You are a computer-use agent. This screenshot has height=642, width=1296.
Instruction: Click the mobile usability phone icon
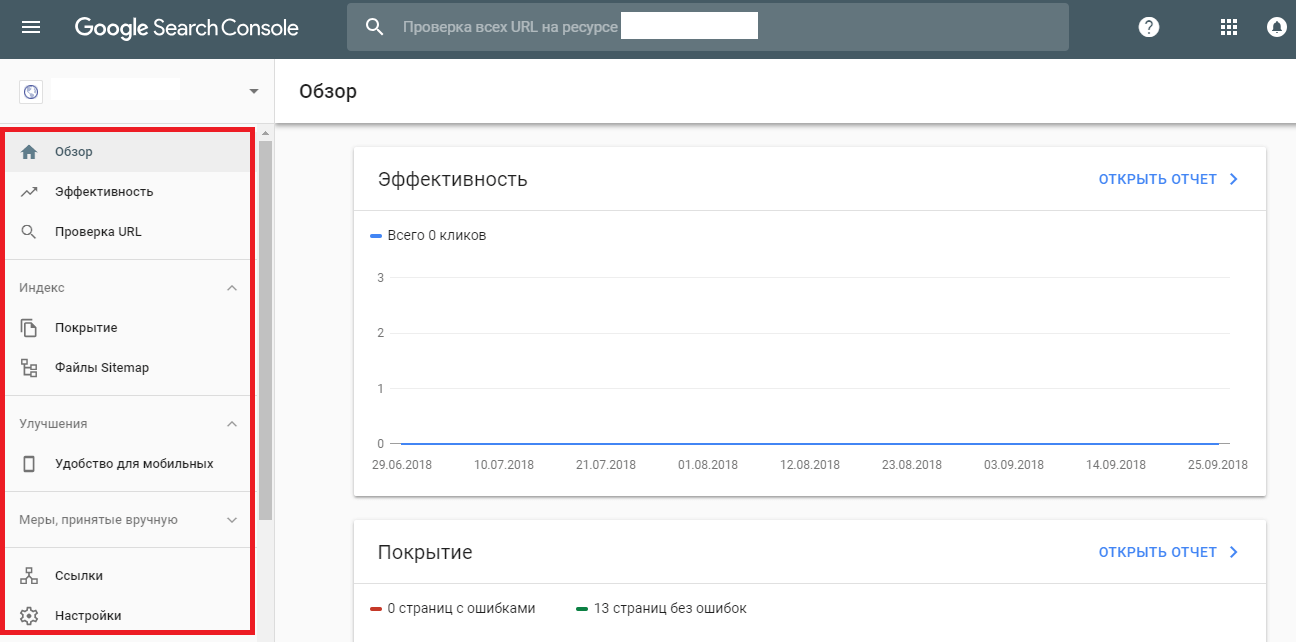28,463
